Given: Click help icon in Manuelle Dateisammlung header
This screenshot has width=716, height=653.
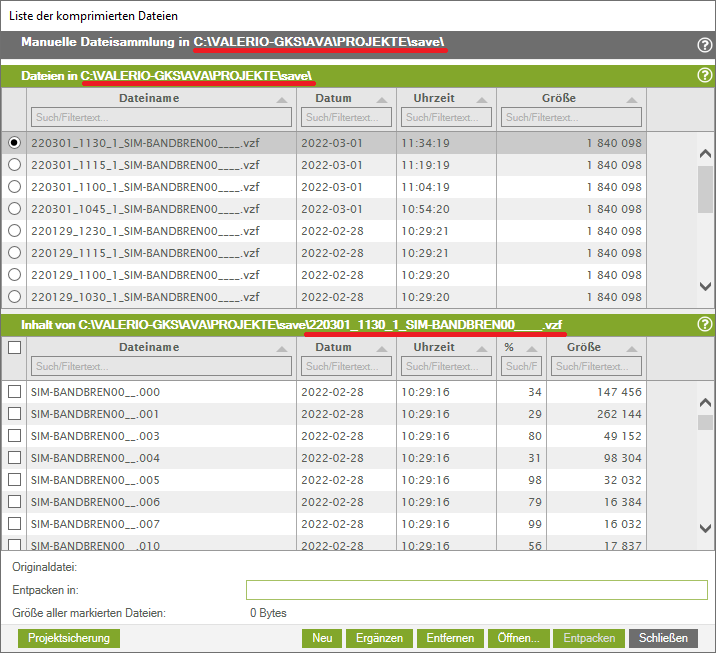Looking at the screenshot, I should [704, 45].
